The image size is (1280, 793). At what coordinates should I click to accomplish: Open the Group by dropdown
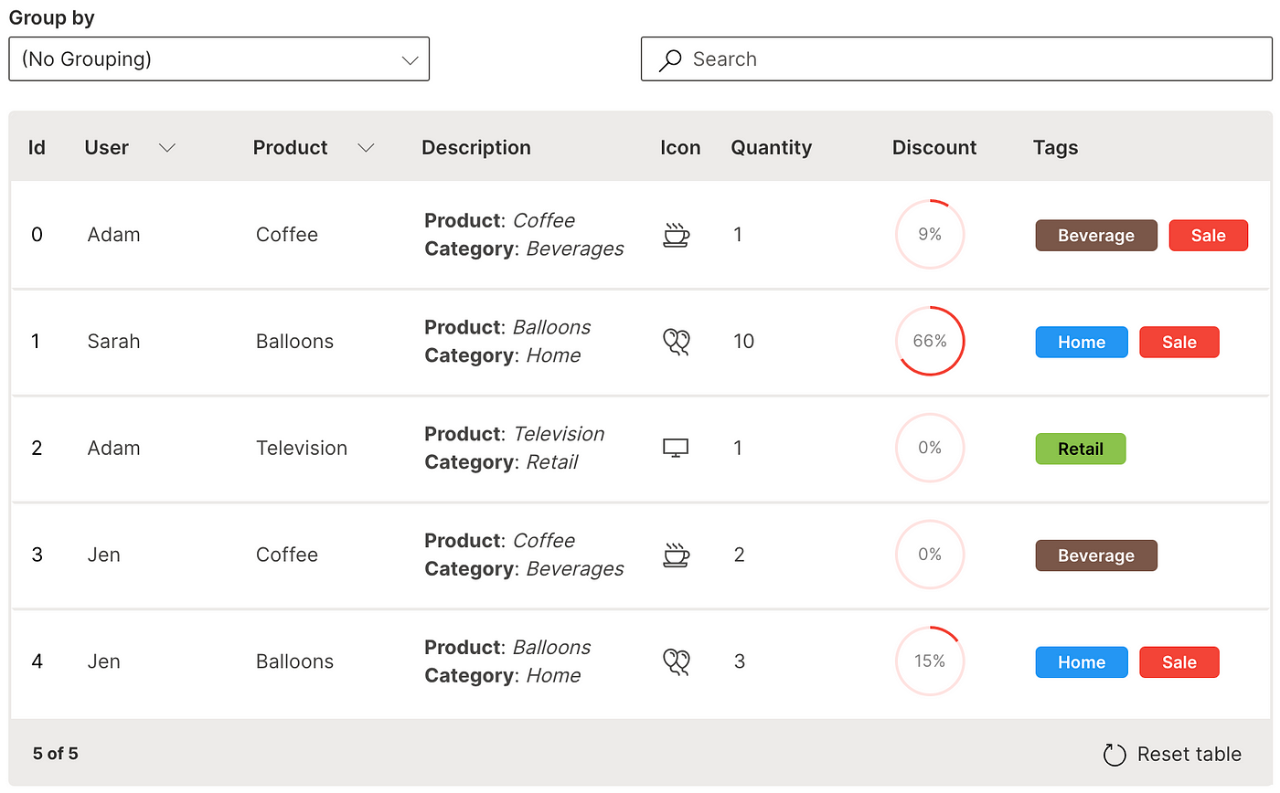(x=219, y=59)
